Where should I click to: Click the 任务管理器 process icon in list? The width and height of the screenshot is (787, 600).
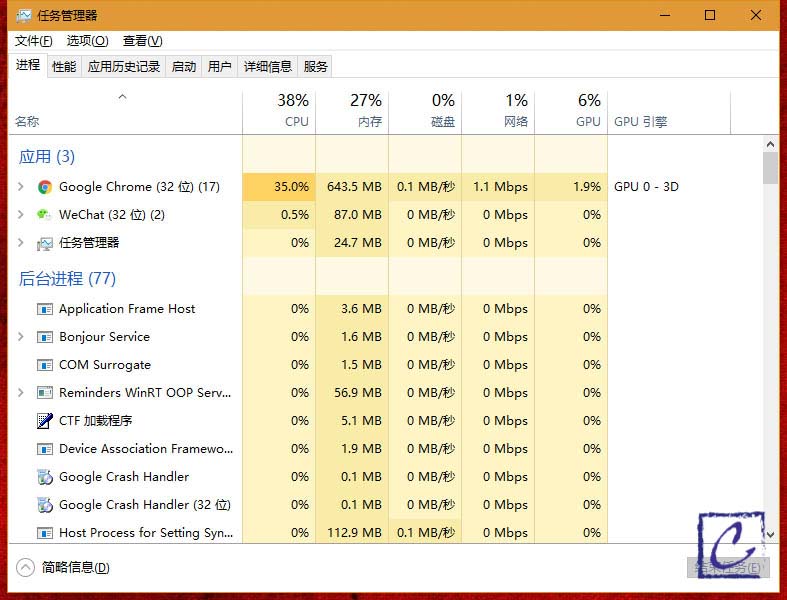click(45, 243)
